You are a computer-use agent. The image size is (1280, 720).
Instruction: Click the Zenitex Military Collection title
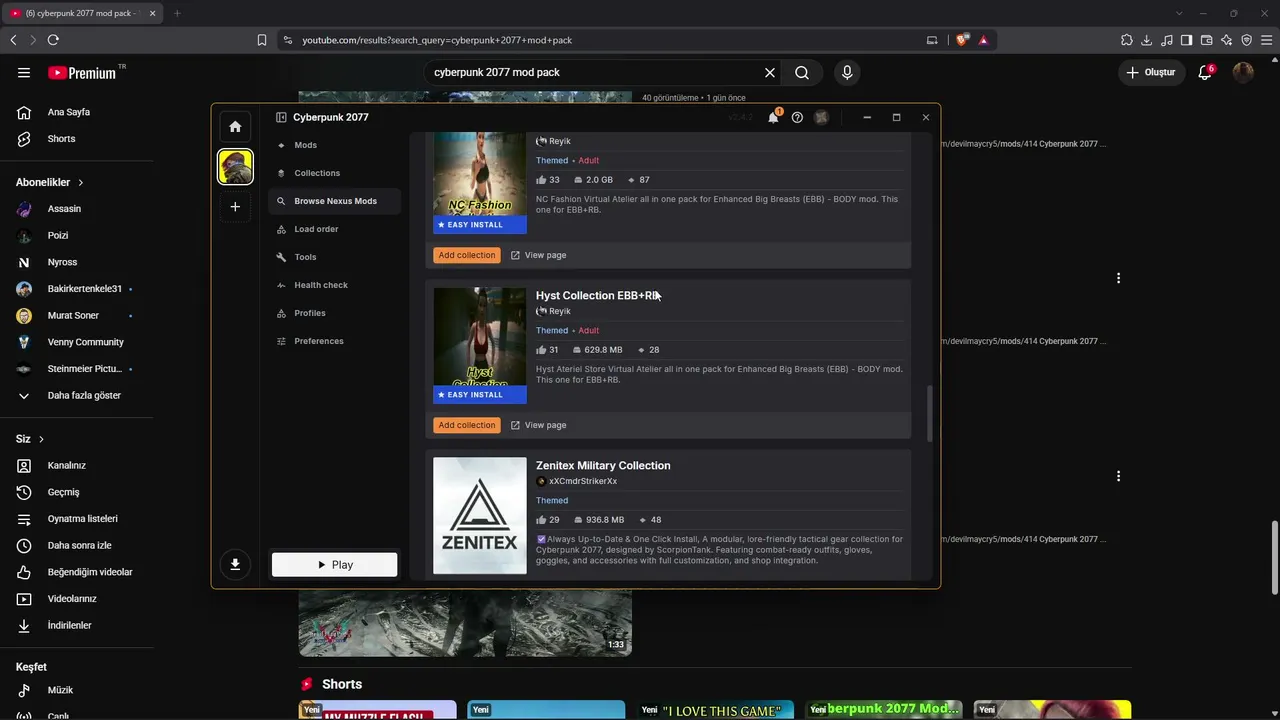(x=603, y=465)
